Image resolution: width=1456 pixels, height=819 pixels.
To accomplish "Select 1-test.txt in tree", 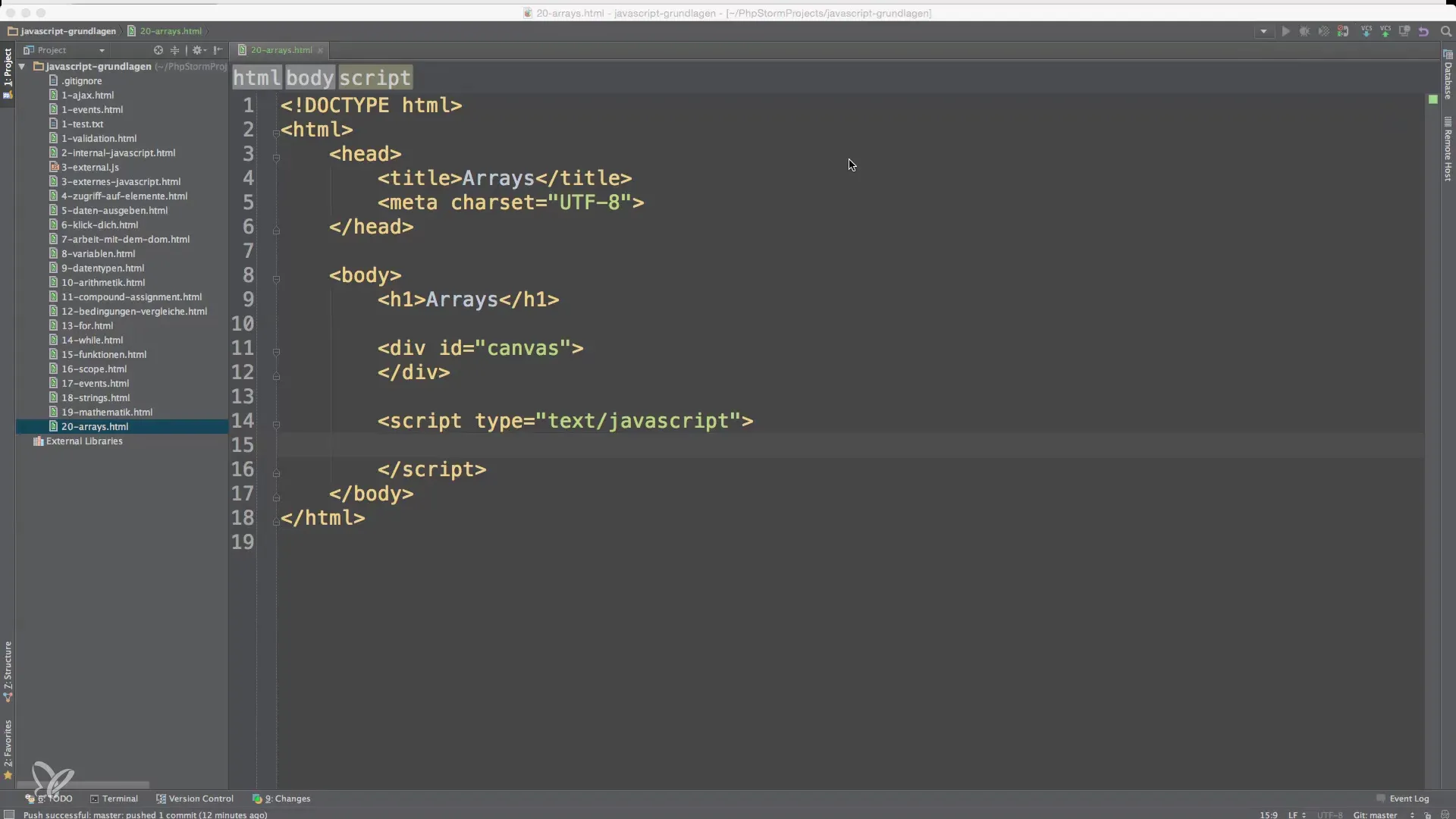I will pos(82,124).
